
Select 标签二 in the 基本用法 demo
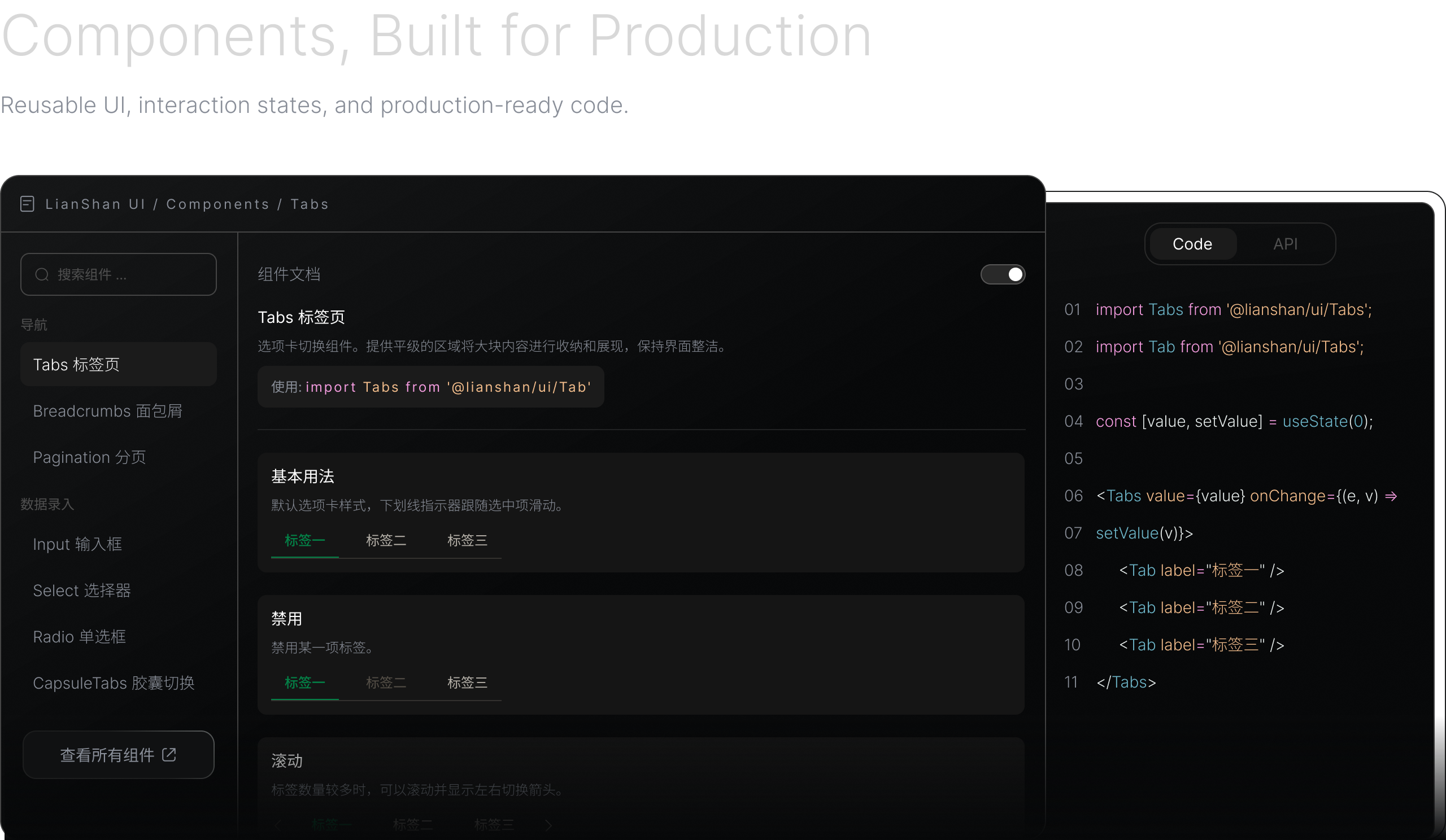[x=386, y=540]
